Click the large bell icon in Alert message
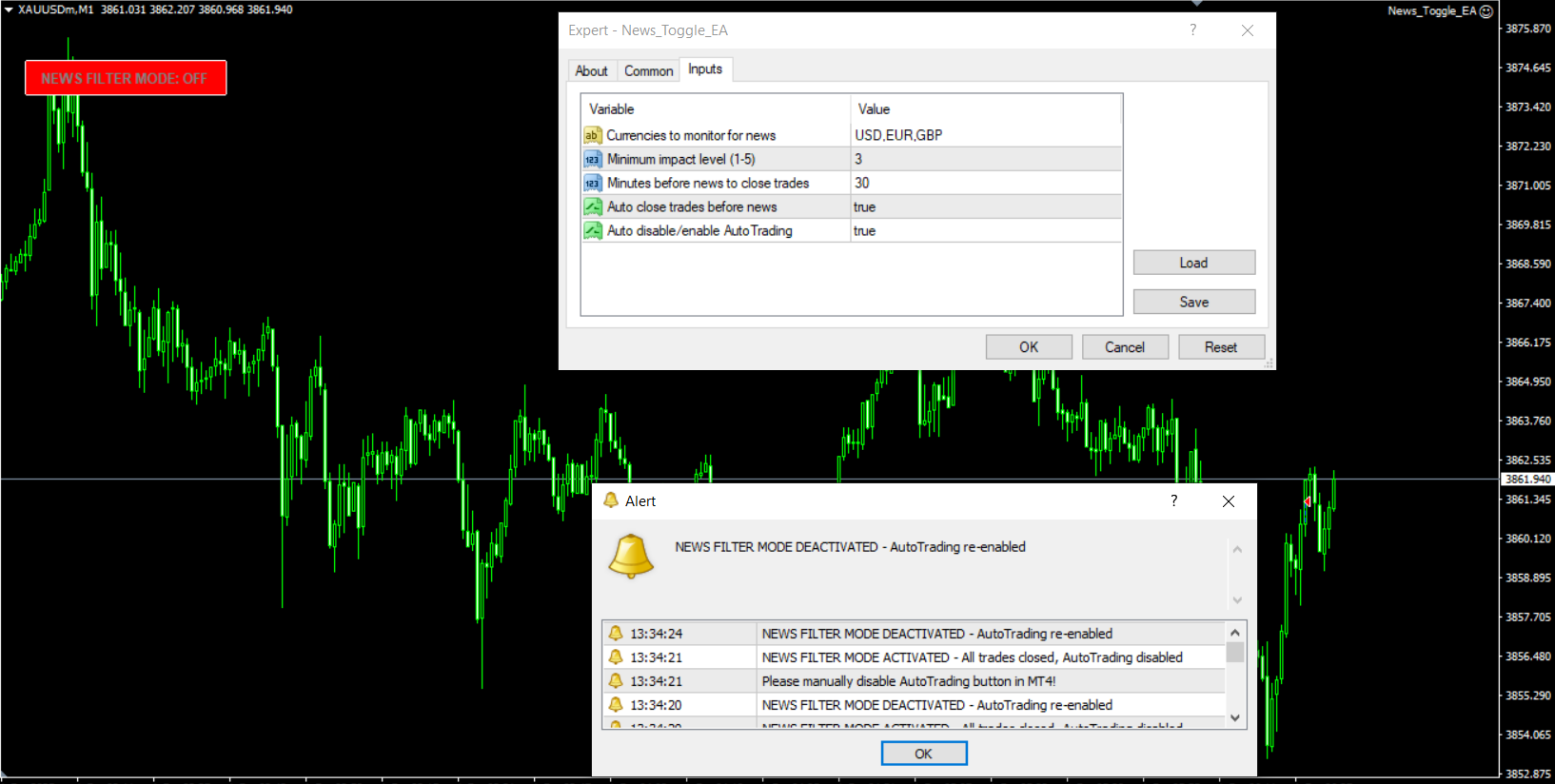 pyautogui.click(x=631, y=556)
